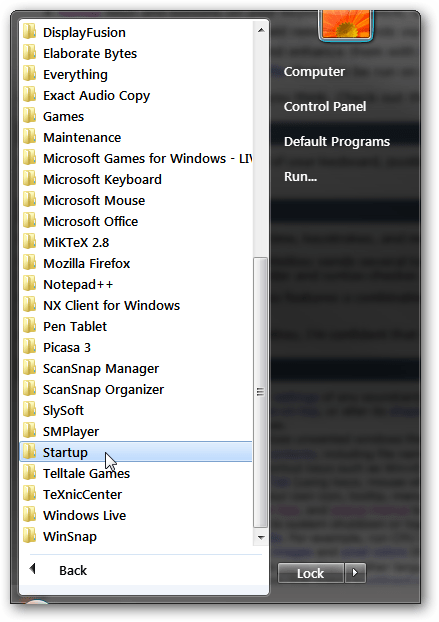
Task: Open Computer from the Start menu
Action: (314, 72)
